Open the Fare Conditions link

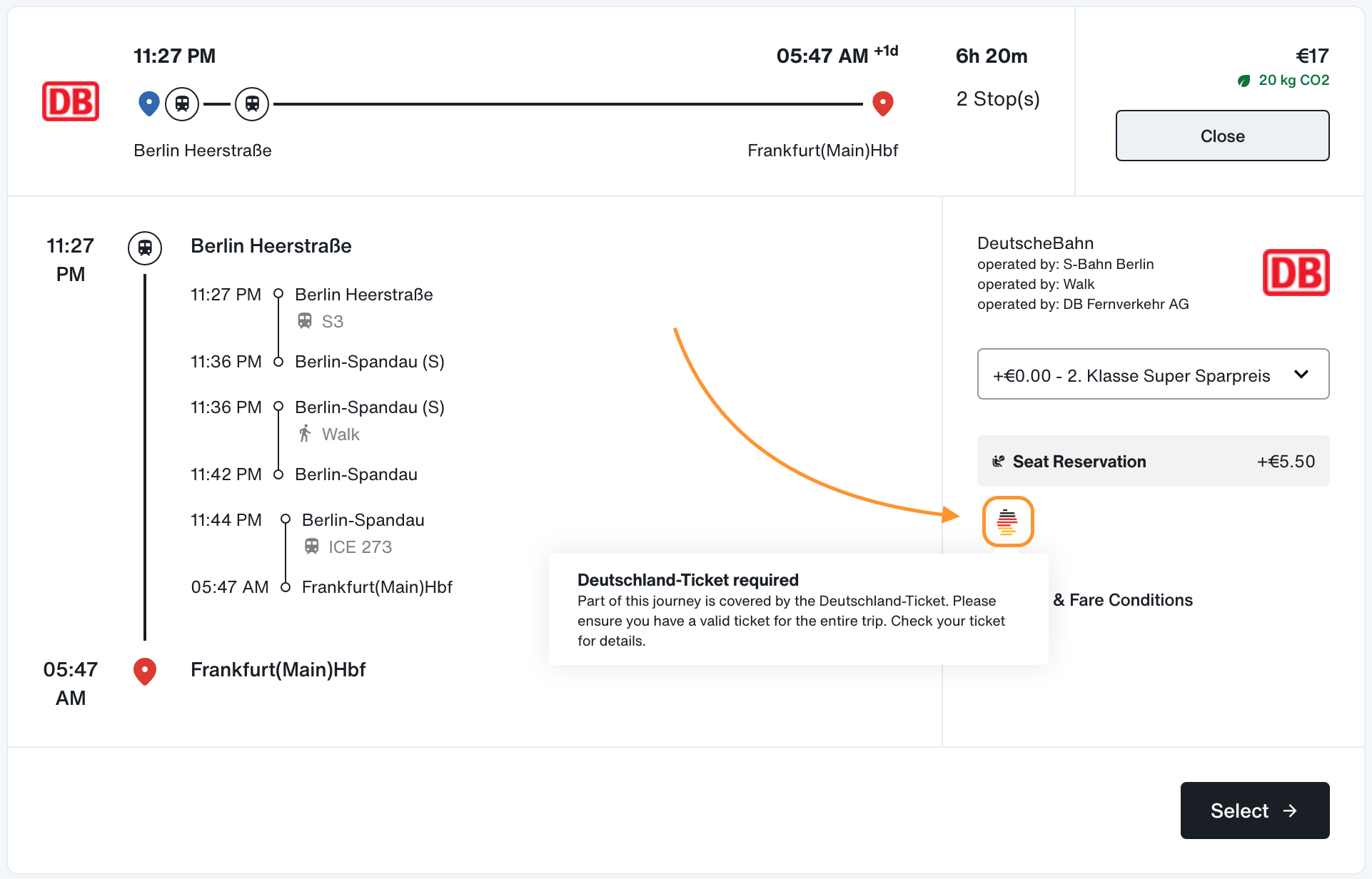click(x=1123, y=600)
